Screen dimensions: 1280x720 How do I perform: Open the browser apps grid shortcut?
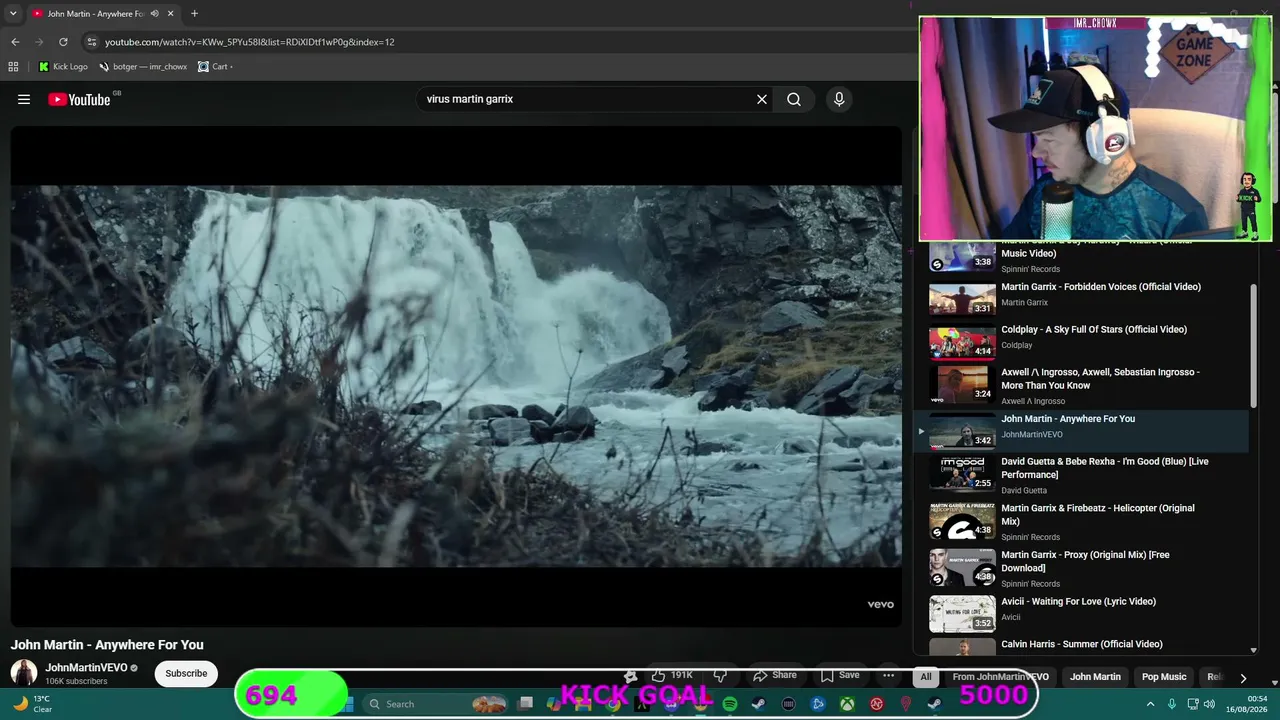(x=13, y=67)
